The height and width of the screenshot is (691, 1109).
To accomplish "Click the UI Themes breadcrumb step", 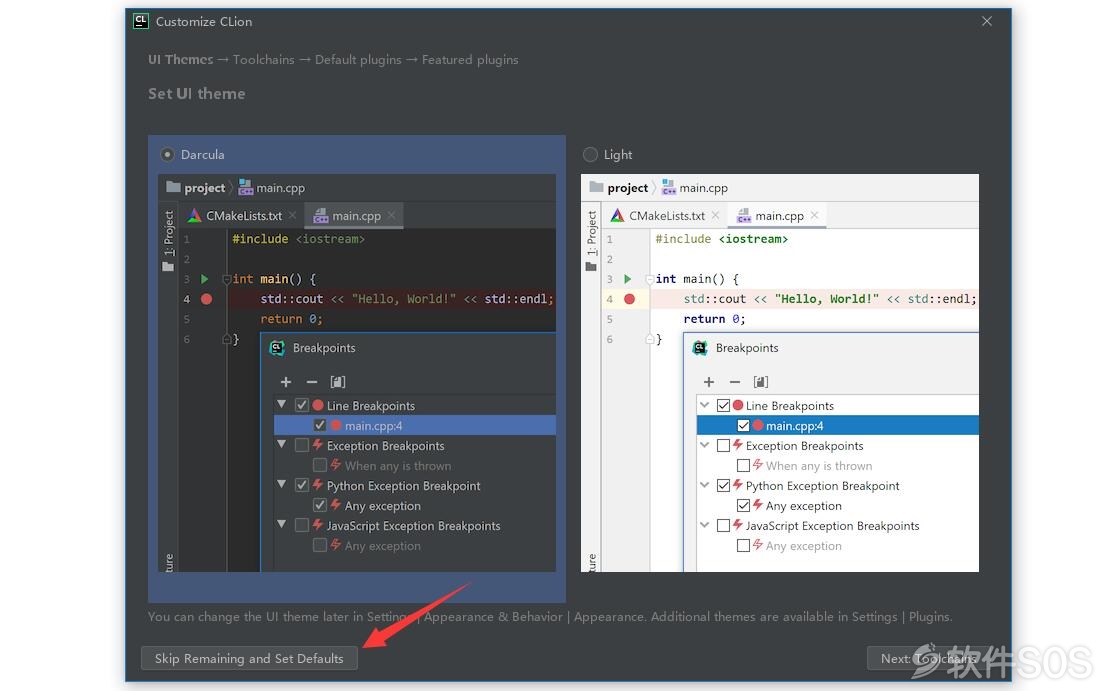I will (x=180, y=59).
